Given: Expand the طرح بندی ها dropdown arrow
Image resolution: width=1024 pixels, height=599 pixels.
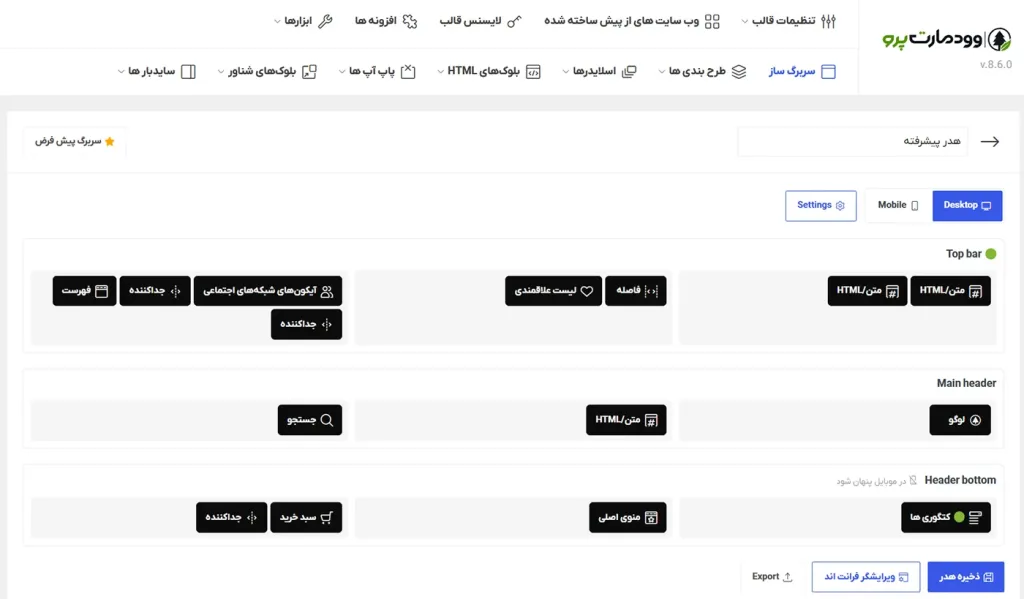Looking at the screenshot, I should 662,71.
